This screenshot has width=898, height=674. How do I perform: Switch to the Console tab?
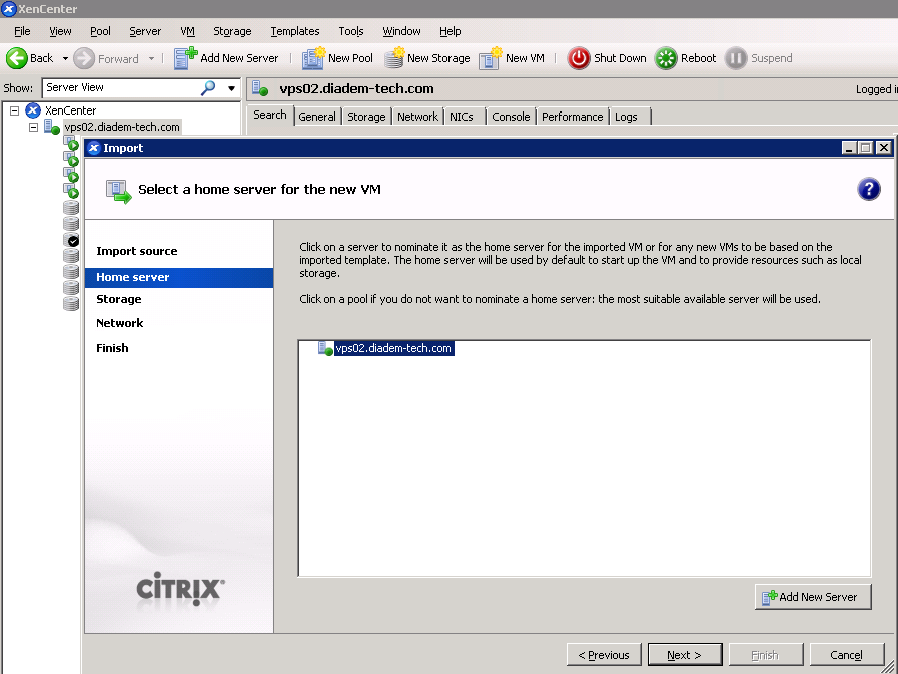pyautogui.click(x=511, y=117)
